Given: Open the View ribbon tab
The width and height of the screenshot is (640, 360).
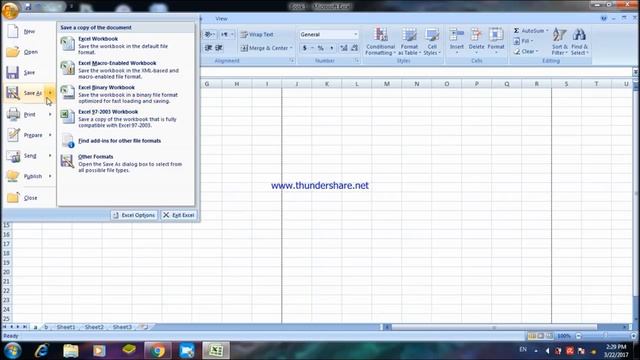Looking at the screenshot, I should [x=221, y=19].
